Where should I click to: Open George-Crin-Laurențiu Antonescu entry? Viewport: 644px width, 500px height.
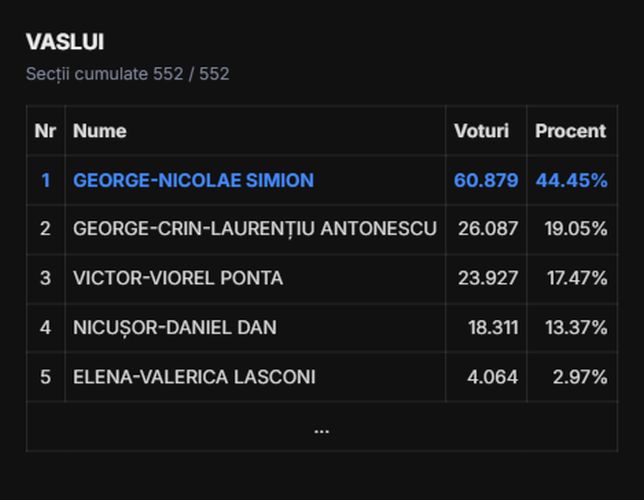pos(255,228)
